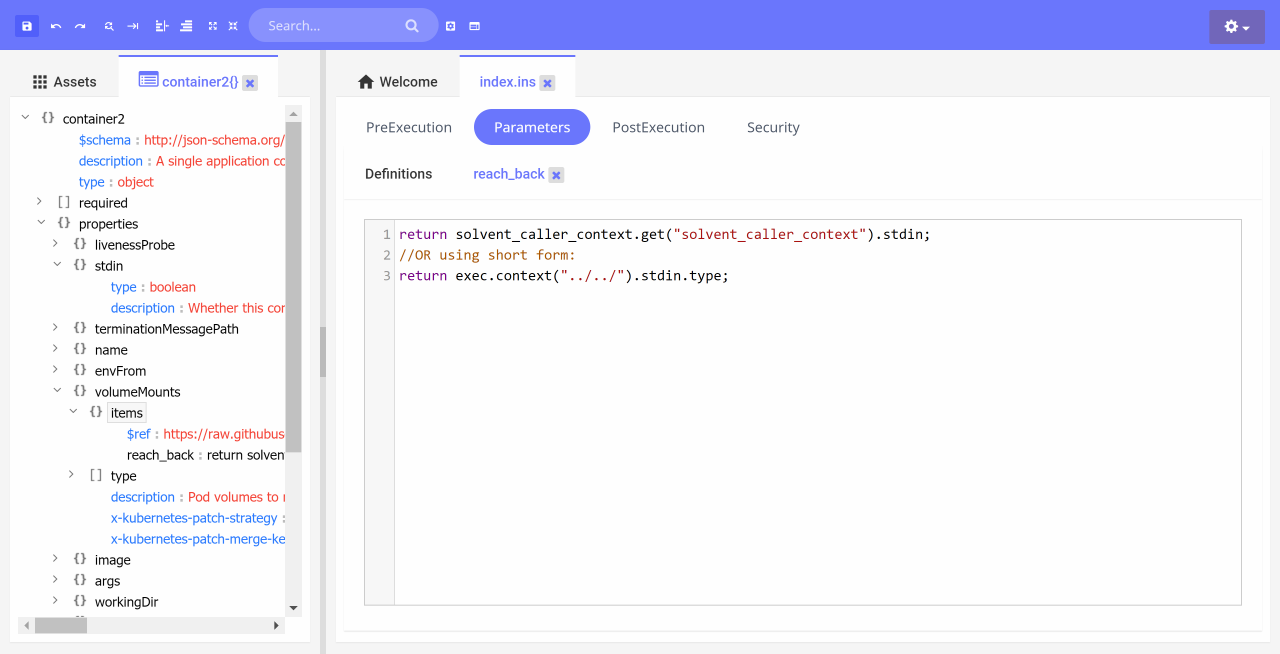Open the settings gear dropdown

click(x=1236, y=27)
